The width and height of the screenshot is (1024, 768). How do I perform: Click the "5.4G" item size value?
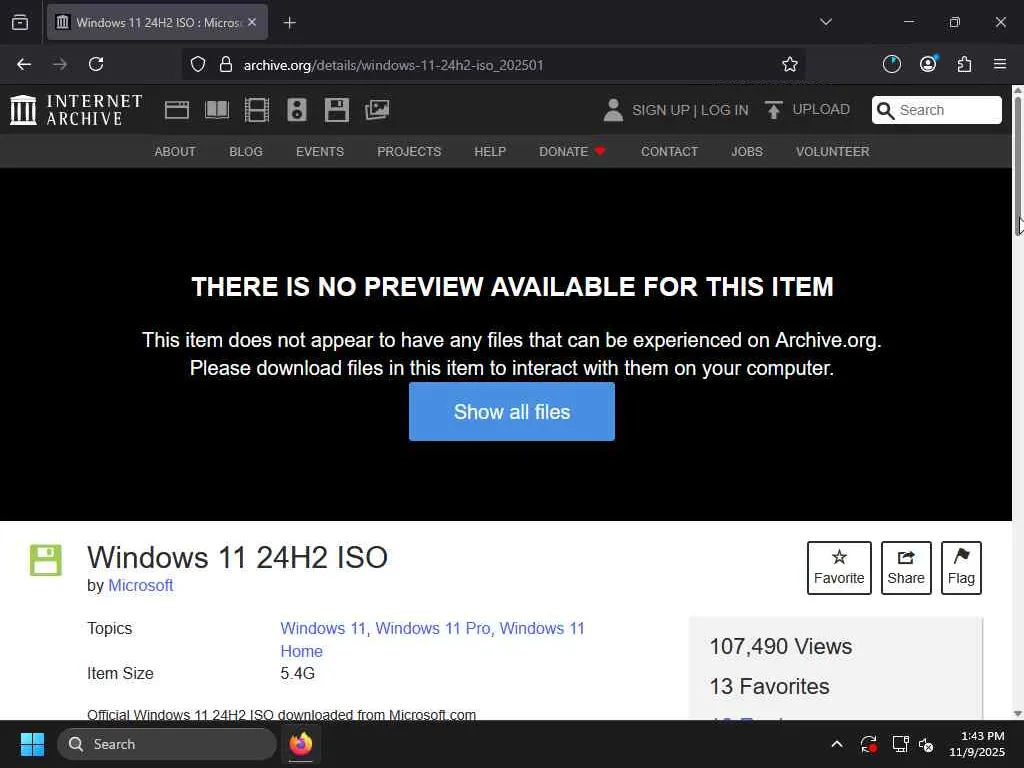click(x=297, y=673)
